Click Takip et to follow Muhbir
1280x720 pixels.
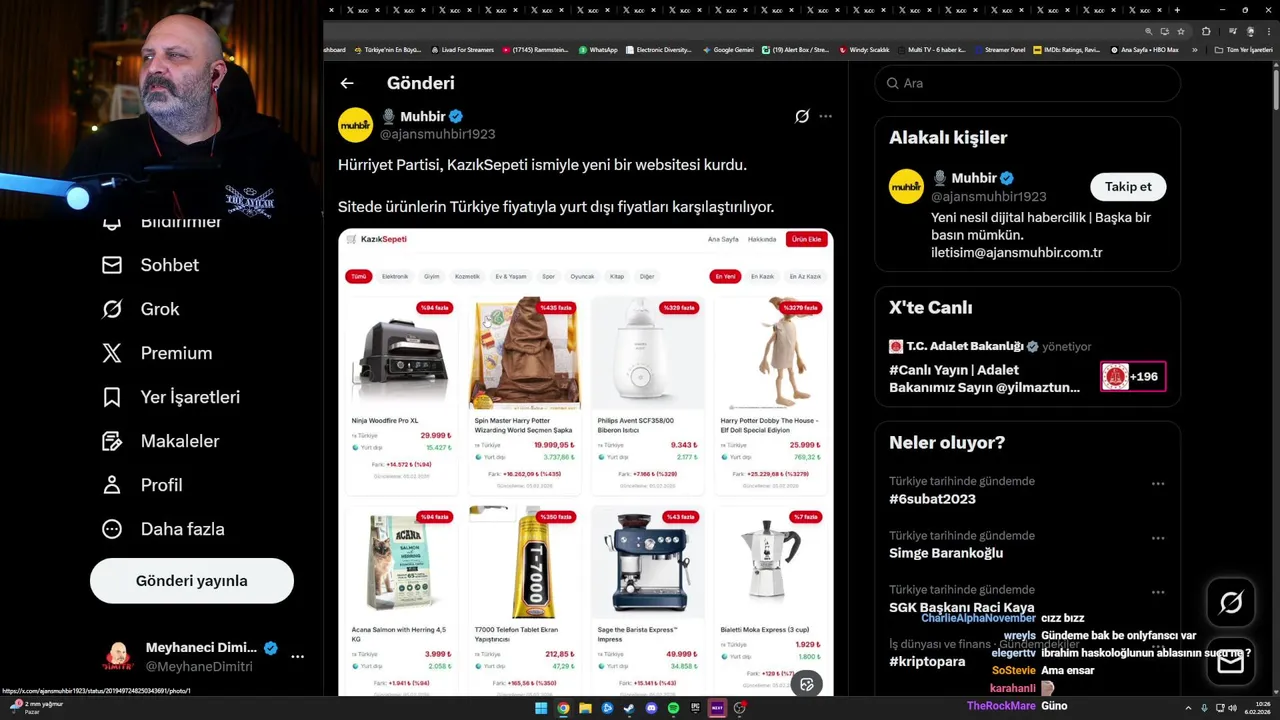click(x=1128, y=187)
